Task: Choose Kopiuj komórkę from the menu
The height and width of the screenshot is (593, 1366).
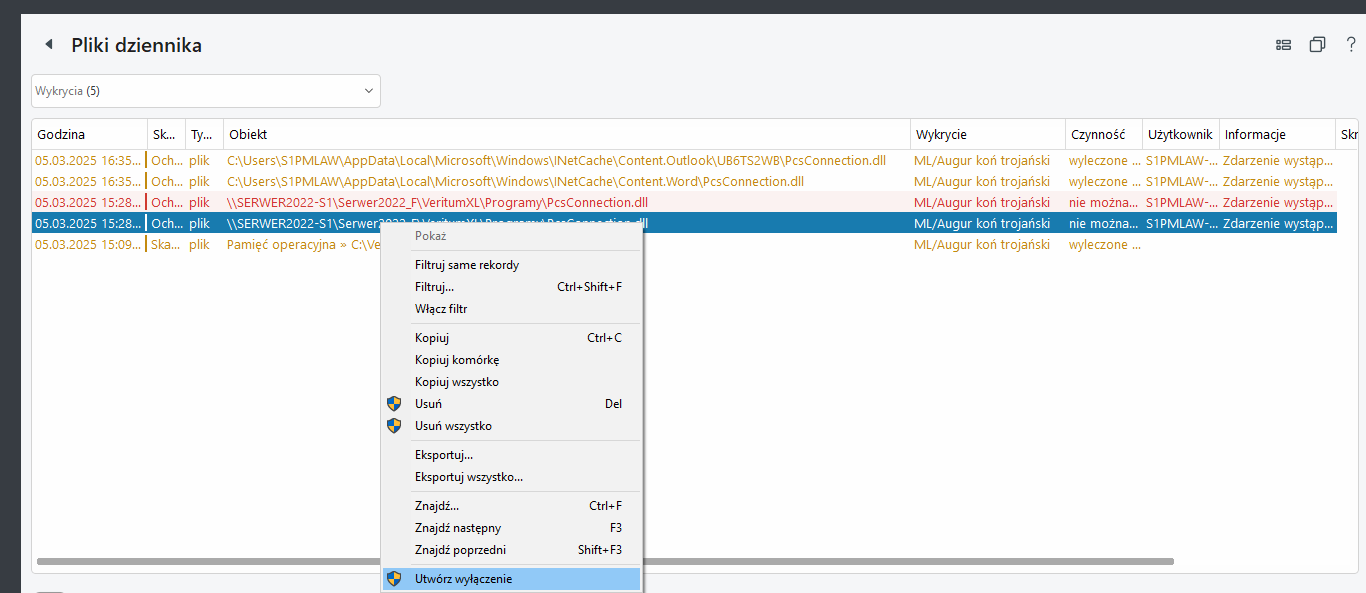Action: click(457, 360)
